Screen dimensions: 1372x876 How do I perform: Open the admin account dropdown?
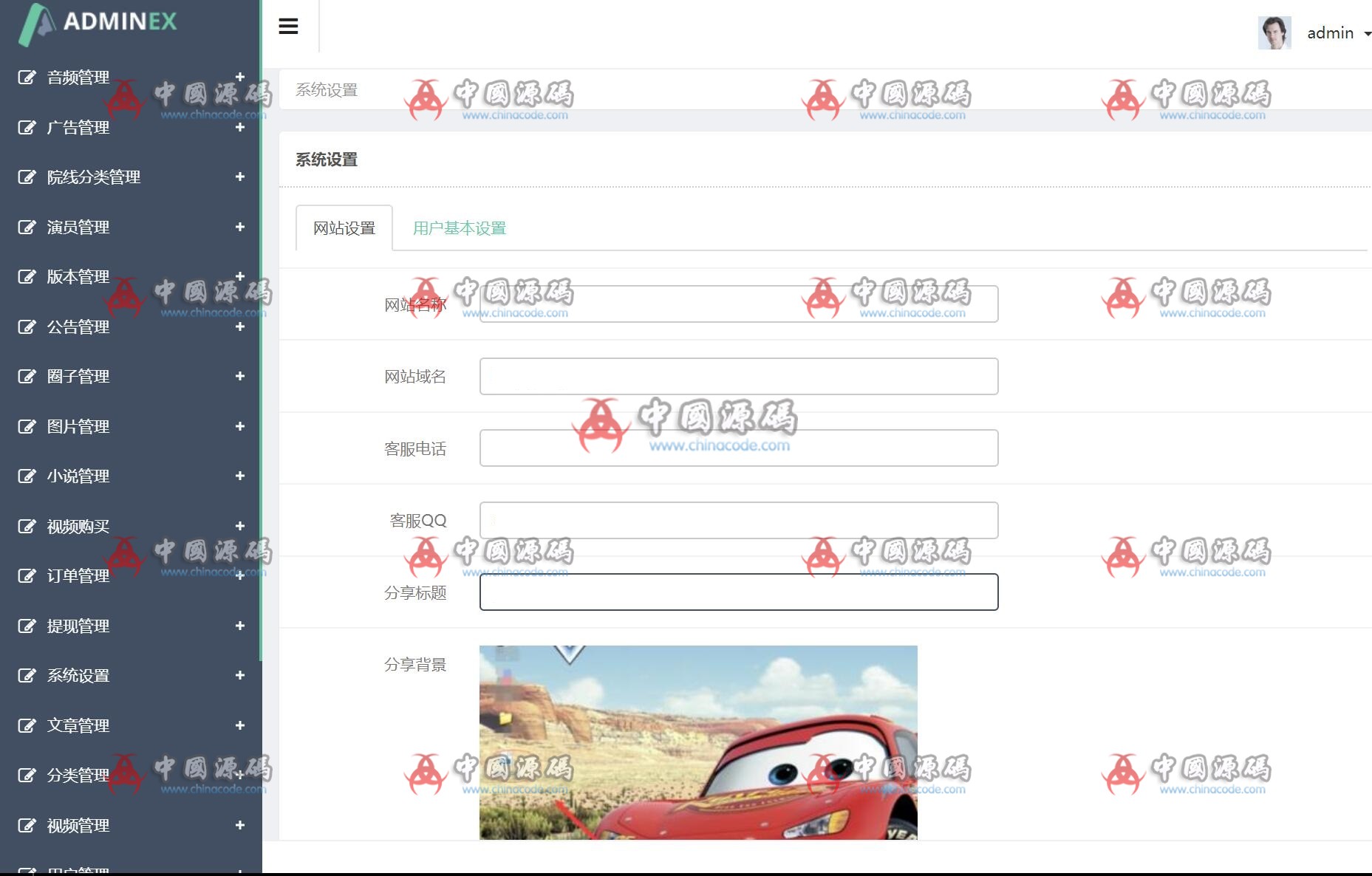(x=1338, y=33)
